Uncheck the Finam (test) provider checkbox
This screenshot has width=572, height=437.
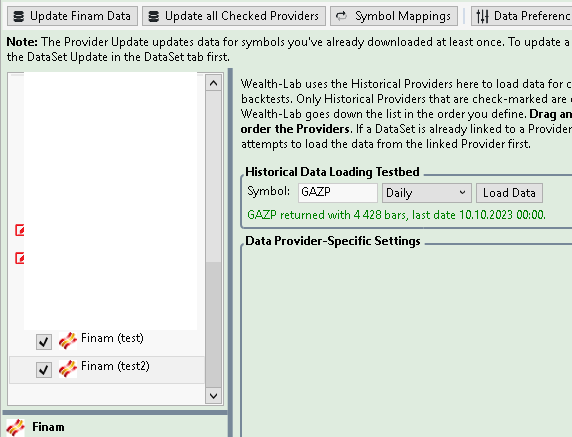44,342
